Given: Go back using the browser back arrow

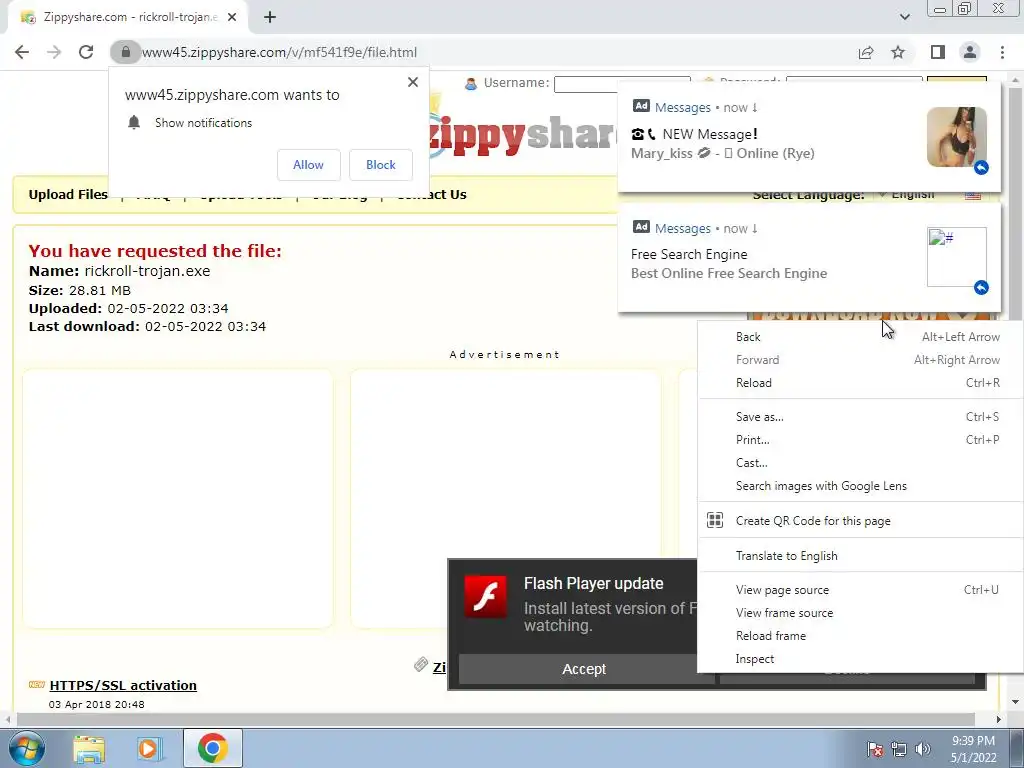Looking at the screenshot, I should pos(22,52).
